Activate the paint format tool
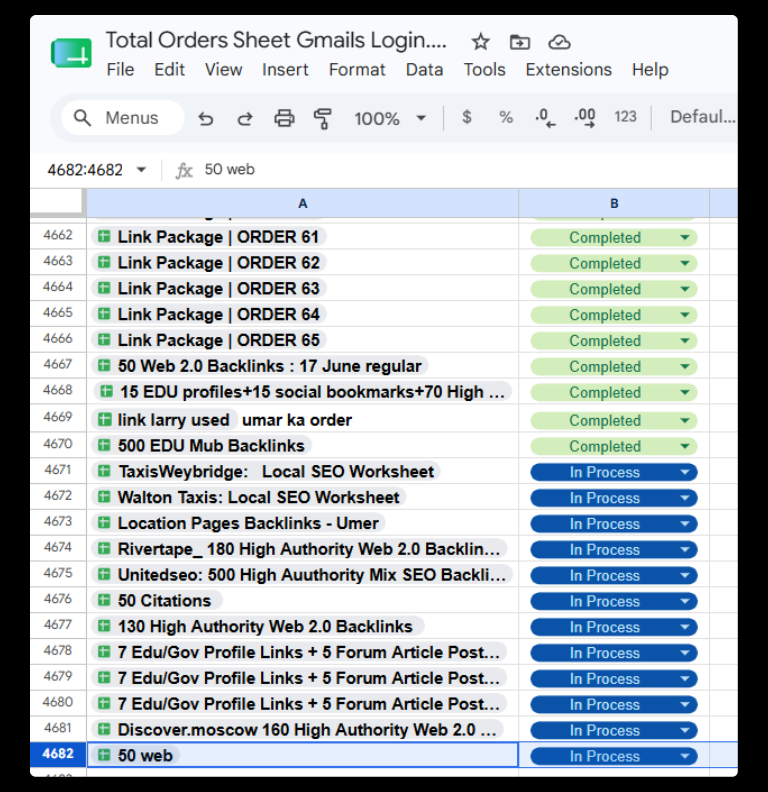Image resolution: width=768 pixels, height=792 pixels. [x=322, y=118]
